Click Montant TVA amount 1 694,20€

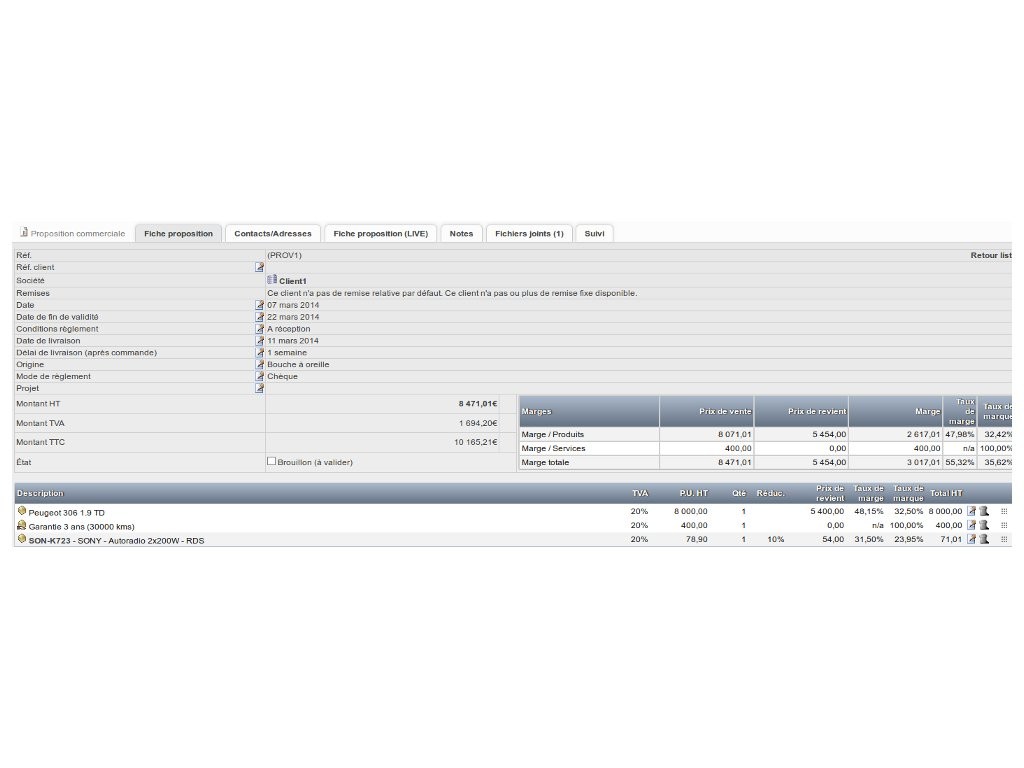coord(478,423)
